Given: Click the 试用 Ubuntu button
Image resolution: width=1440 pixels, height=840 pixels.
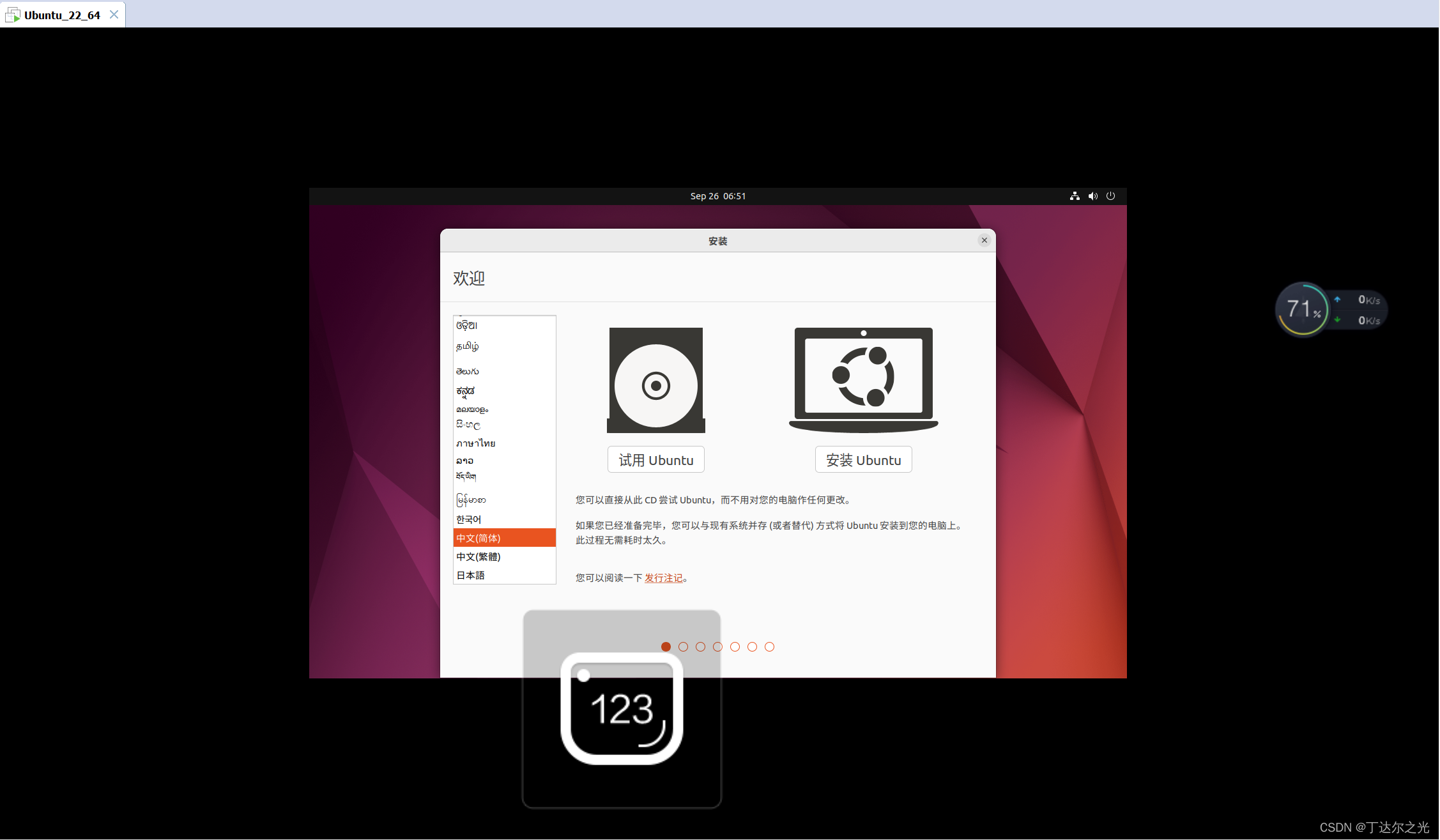Looking at the screenshot, I should point(655,460).
